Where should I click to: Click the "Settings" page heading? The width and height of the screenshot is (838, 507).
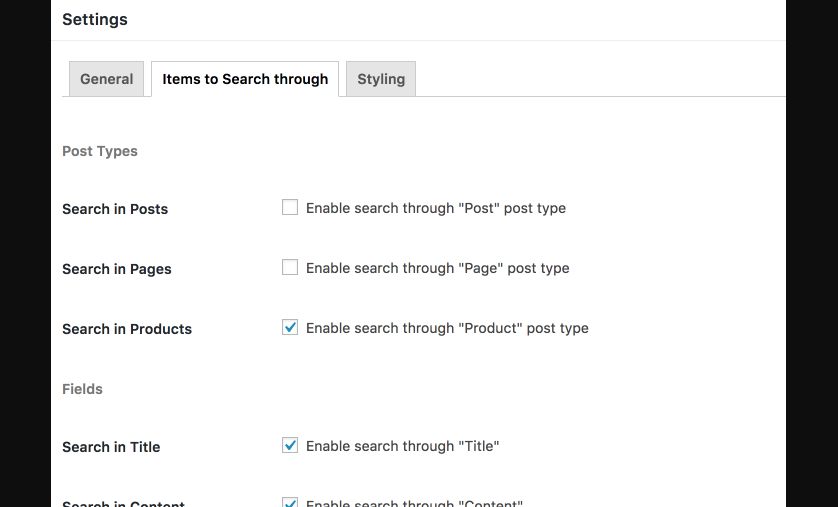[95, 19]
